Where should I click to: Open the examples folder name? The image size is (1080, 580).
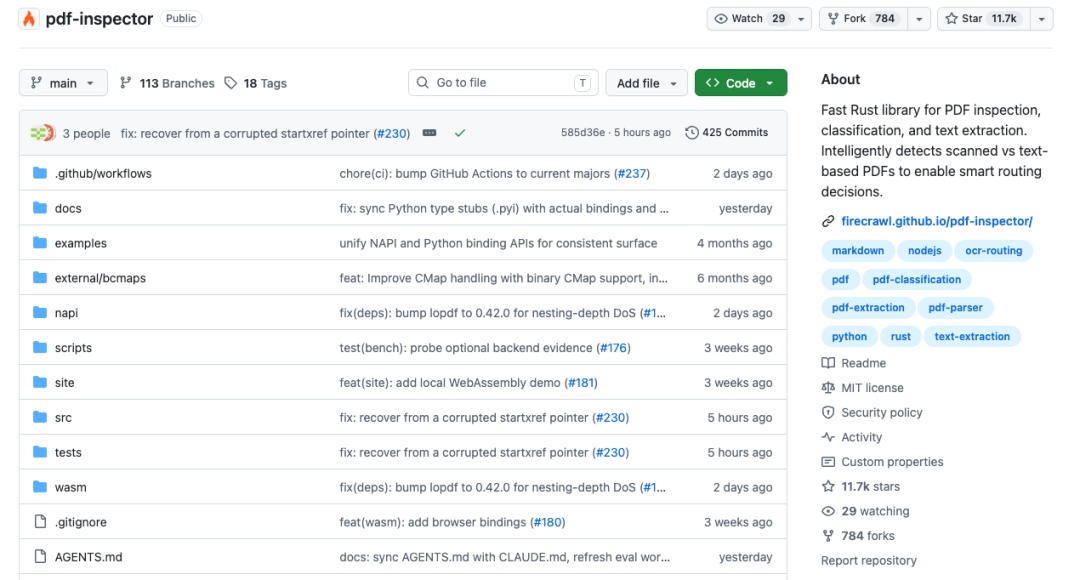[81, 243]
